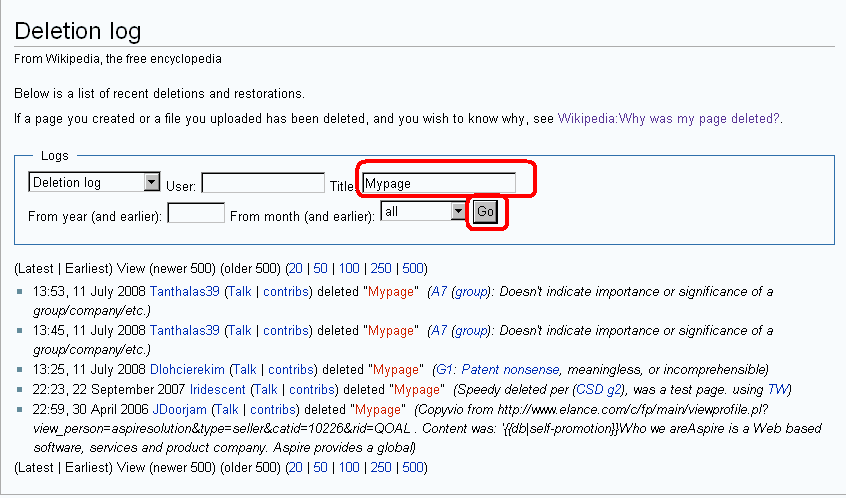Click the Title field containing Mypage
Screen dimensions: 846x498
click(x=438, y=183)
